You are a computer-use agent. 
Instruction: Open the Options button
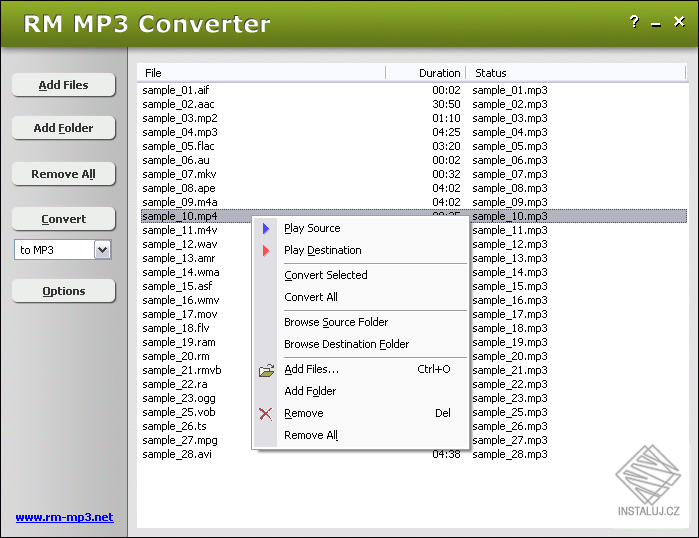[x=64, y=291]
